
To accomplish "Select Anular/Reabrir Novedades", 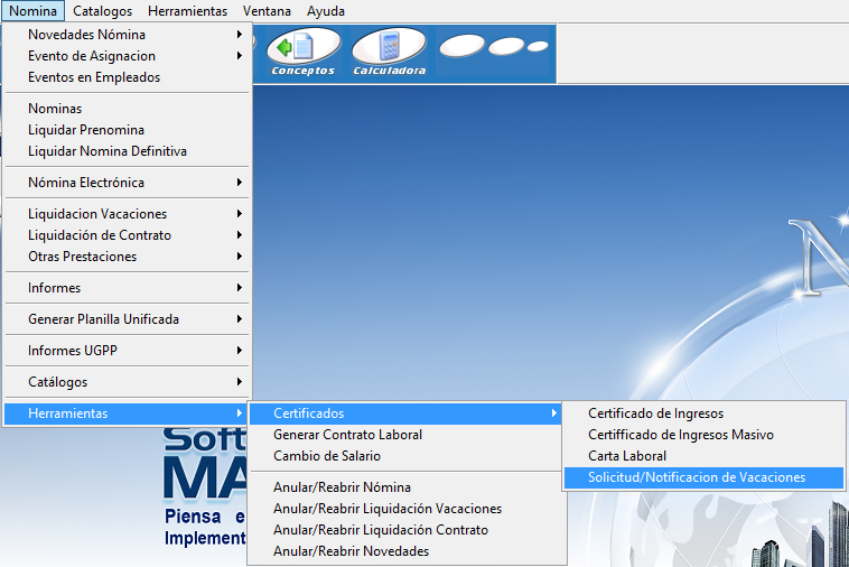I will coord(406,551).
